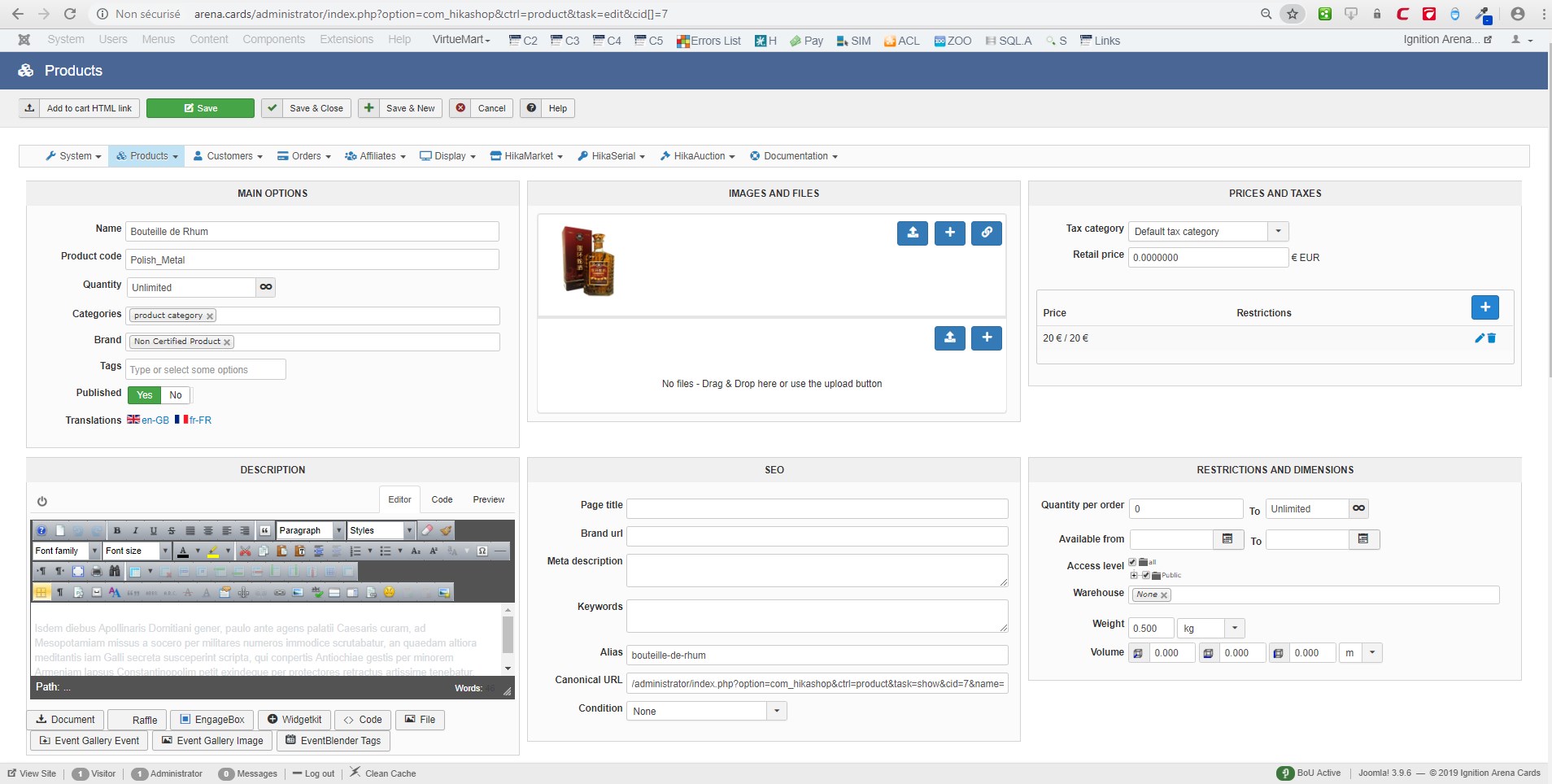This screenshot has width=1552, height=784.
Task: Click the link icon in Images and Files
Action: click(x=986, y=233)
